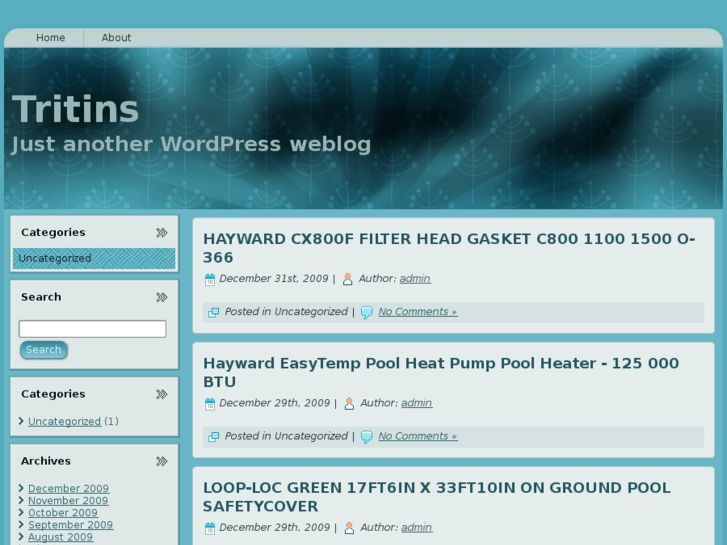The height and width of the screenshot is (545, 727).
Task: Click category icon in Hayward CX800F post footer
Action: point(213,313)
